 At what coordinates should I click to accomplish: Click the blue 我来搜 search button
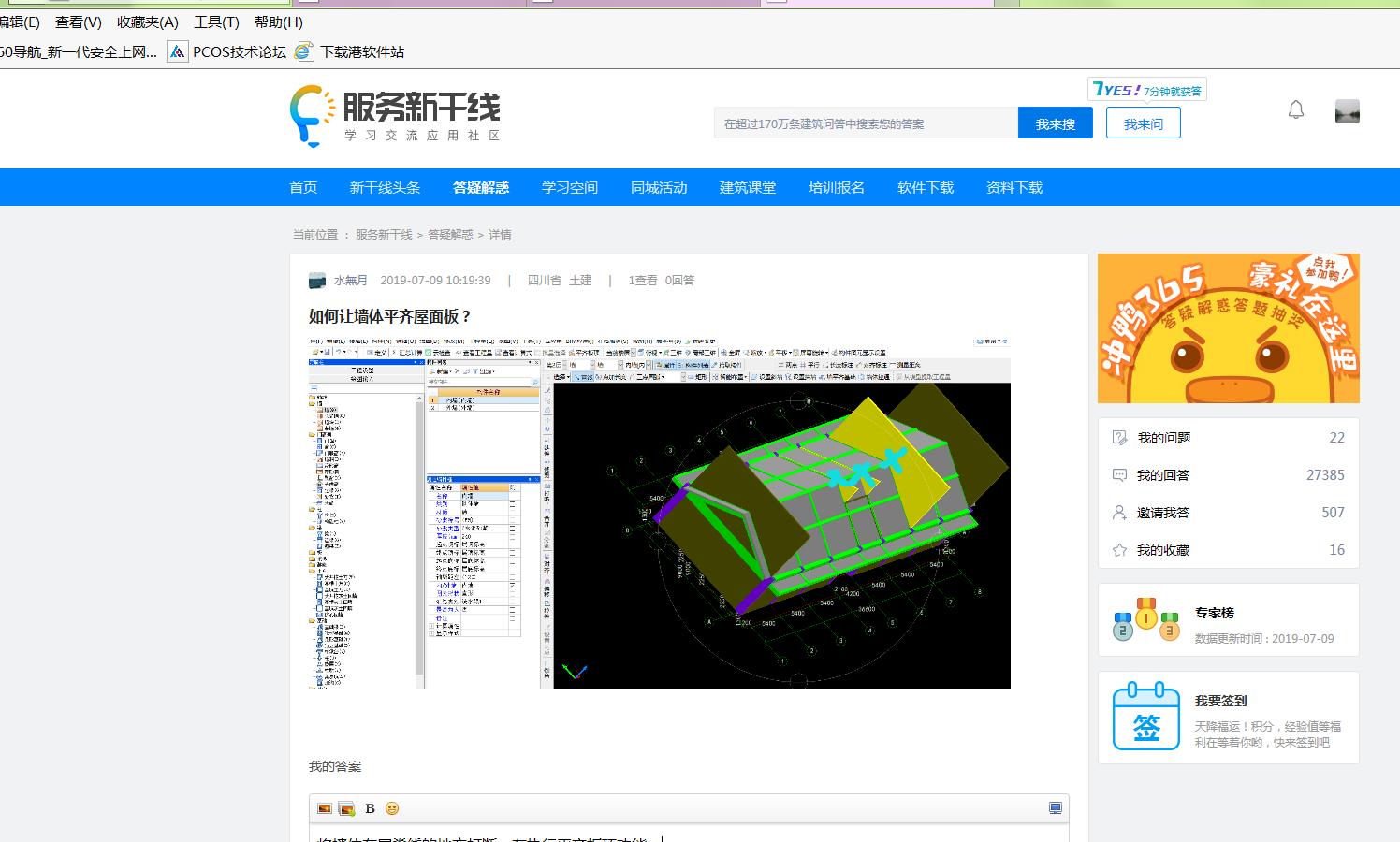[x=1055, y=123]
